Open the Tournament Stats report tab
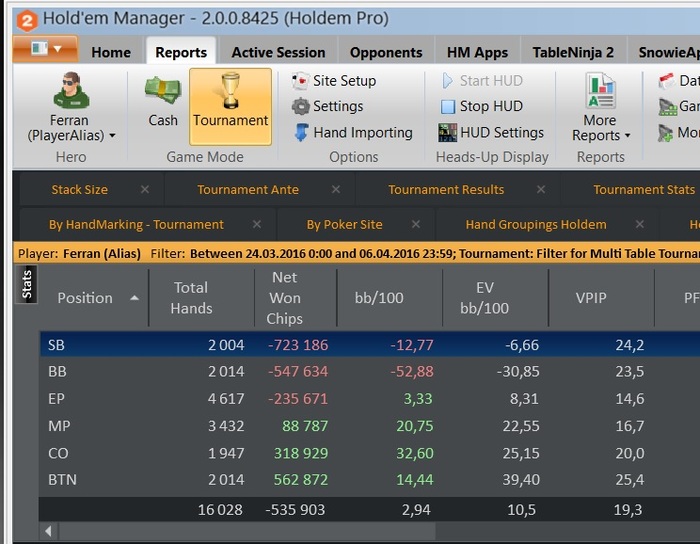The height and width of the screenshot is (544, 700). (x=644, y=190)
